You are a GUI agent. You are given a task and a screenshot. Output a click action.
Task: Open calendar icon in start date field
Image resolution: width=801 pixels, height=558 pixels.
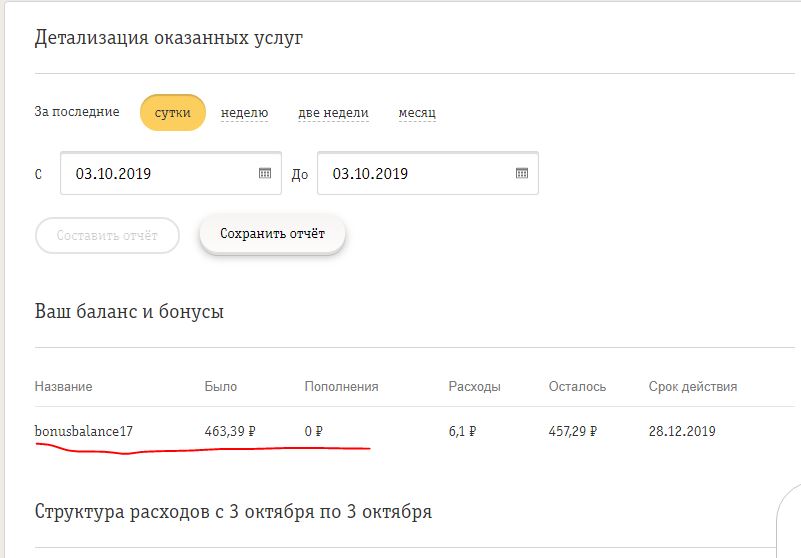265,173
